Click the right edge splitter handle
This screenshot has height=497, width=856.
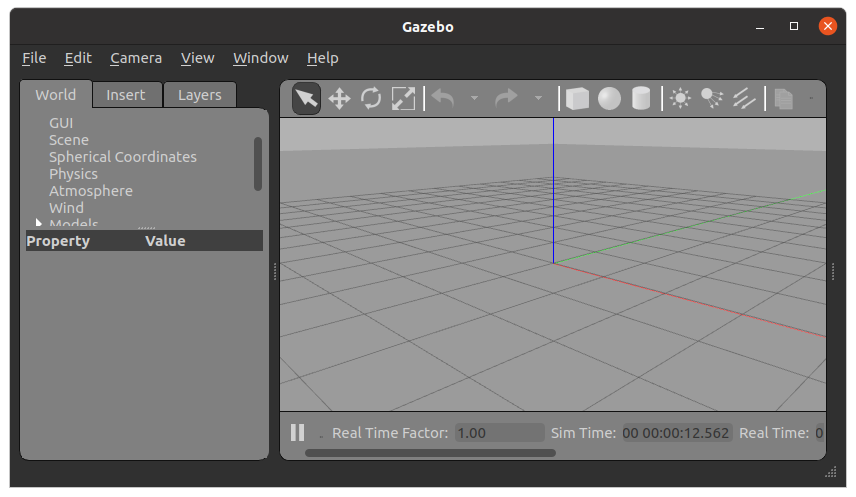tap(833, 271)
